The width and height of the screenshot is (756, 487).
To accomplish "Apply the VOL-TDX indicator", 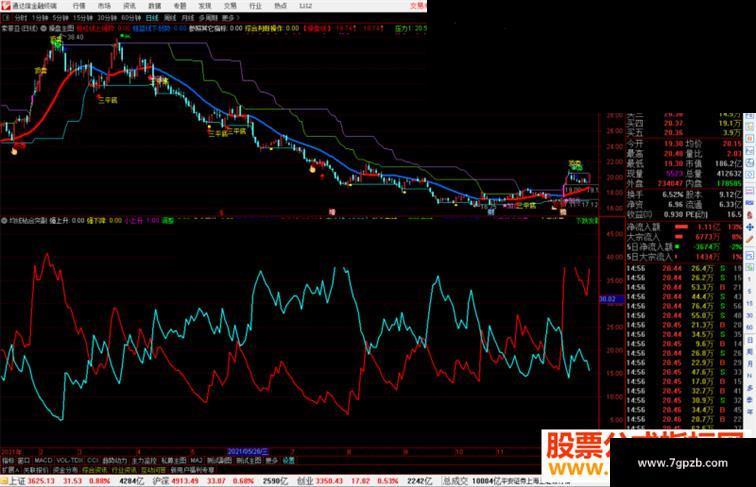I will [70, 460].
